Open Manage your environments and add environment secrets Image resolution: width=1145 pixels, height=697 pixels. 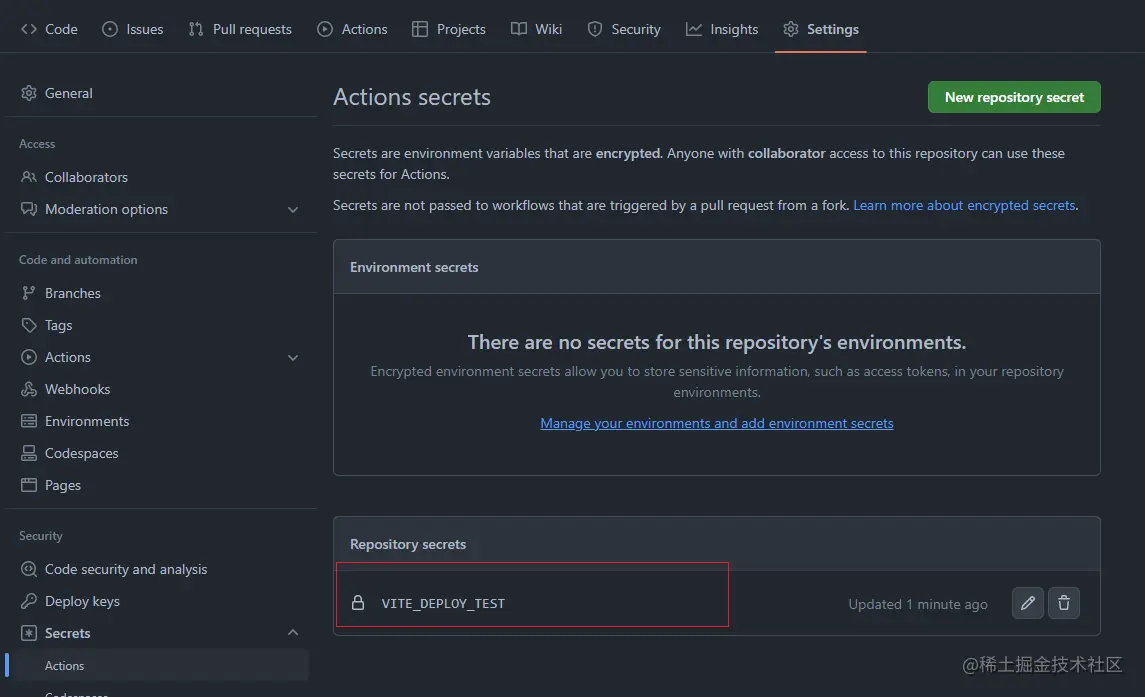tap(716, 423)
